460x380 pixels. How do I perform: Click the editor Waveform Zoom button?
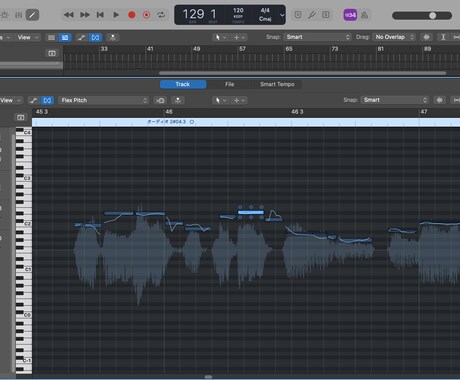[x=440, y=100]
